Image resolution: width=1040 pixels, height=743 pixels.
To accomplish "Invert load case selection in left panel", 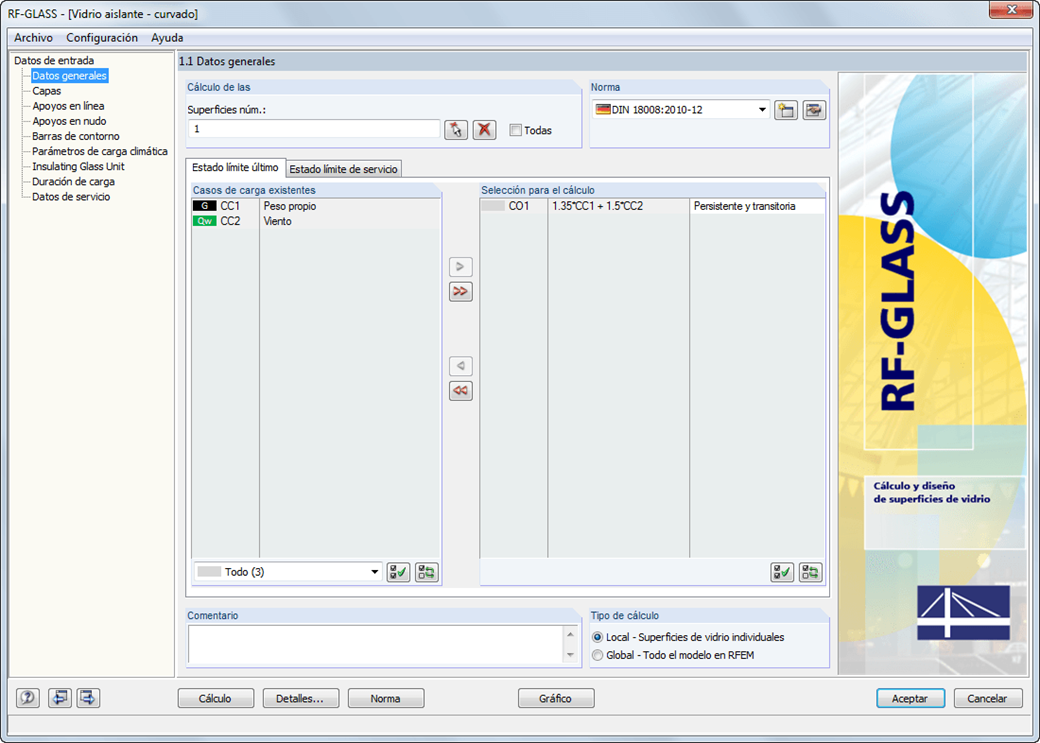I will click(425, 572).
